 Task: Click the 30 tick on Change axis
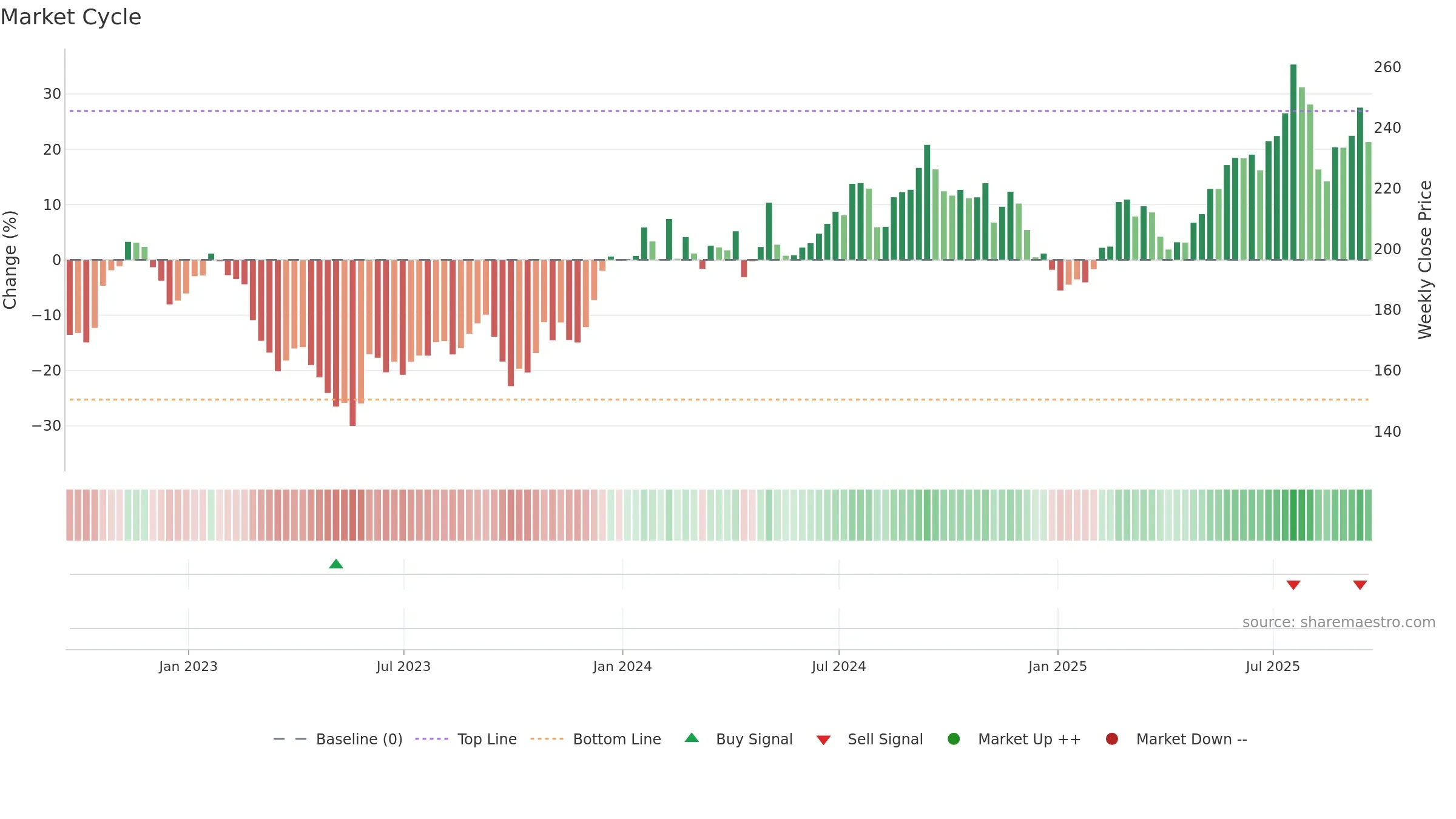[x=52, y=94]
